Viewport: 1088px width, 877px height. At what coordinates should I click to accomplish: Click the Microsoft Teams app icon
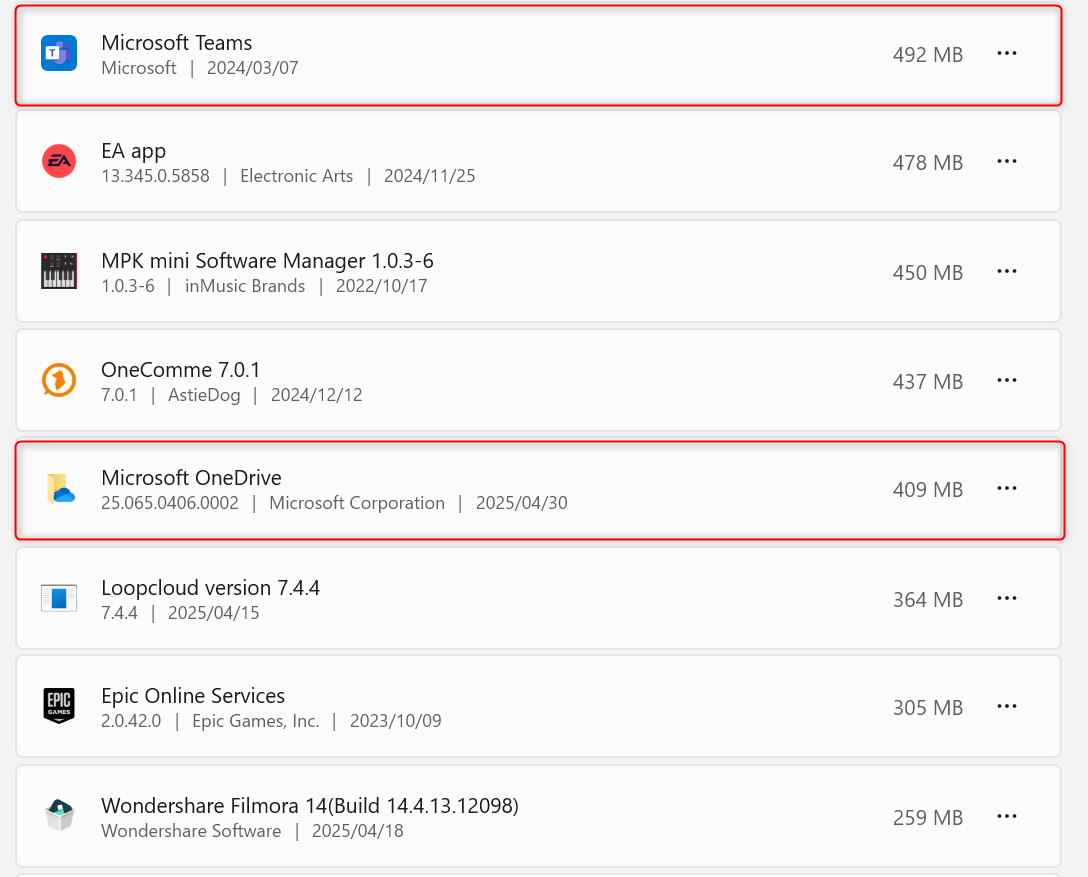pyautogui.click(x=59, y=53)
